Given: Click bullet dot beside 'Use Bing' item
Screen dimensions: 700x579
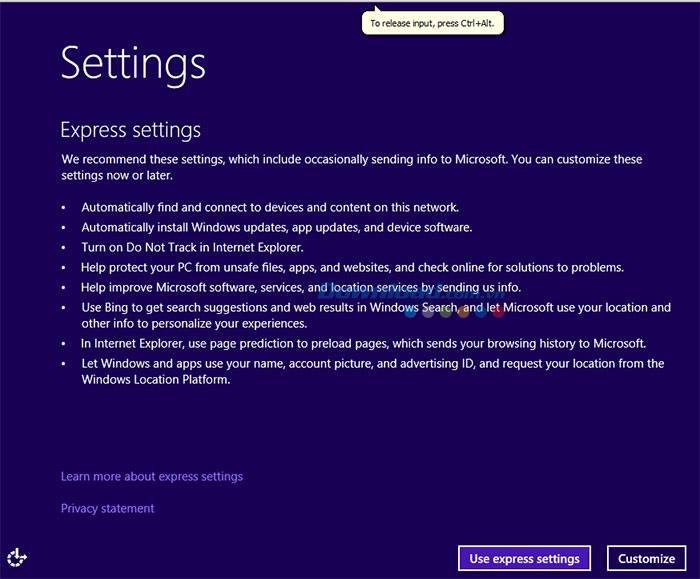Looking at the screenshot, I should pos(64,307).
